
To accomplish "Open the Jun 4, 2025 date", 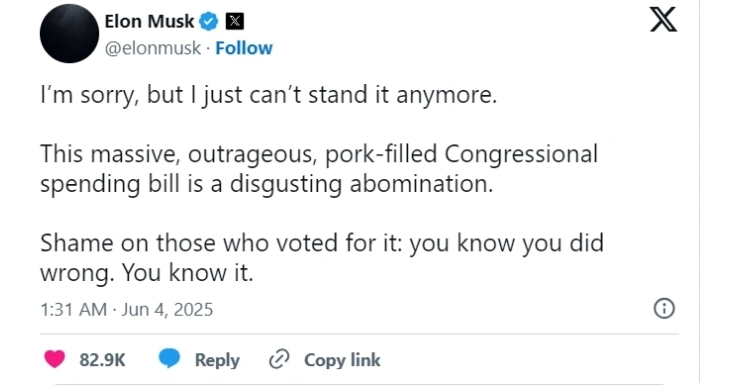I will coord(167,310).
